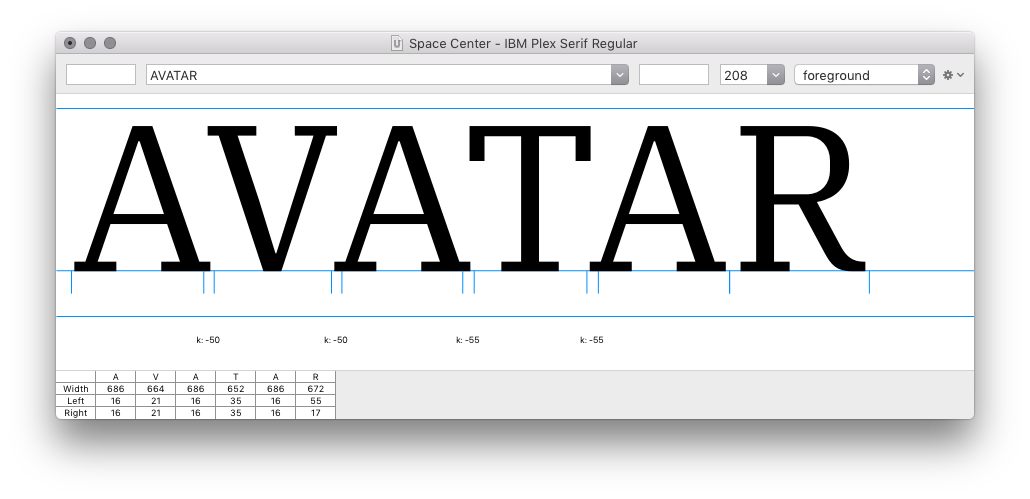The height and width of the screenshot is (499, 1030).
Task: Click the width value 664 for V
Action: click(156, 389)
